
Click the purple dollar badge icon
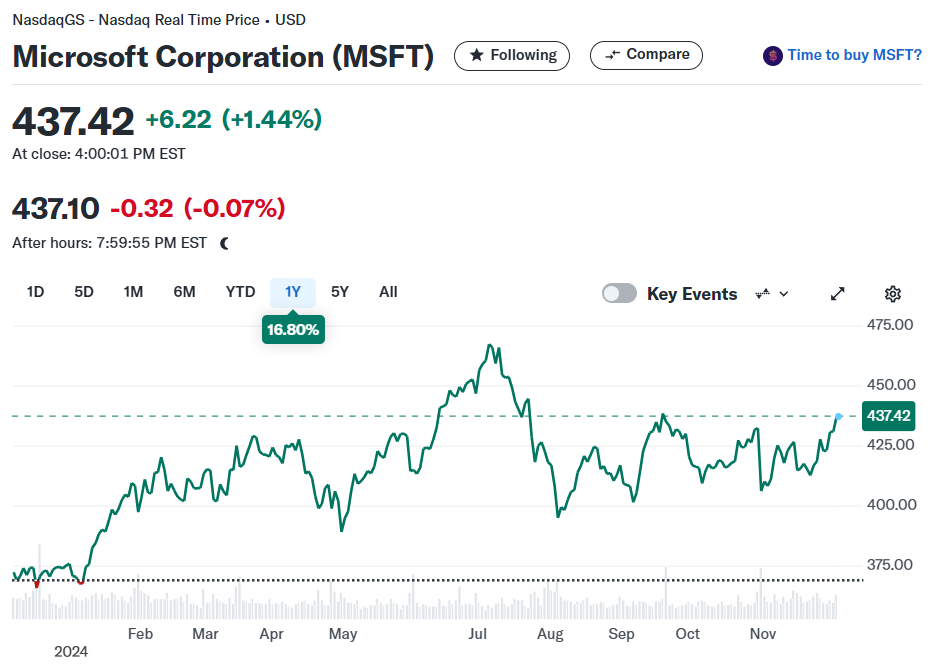(773, 56)
